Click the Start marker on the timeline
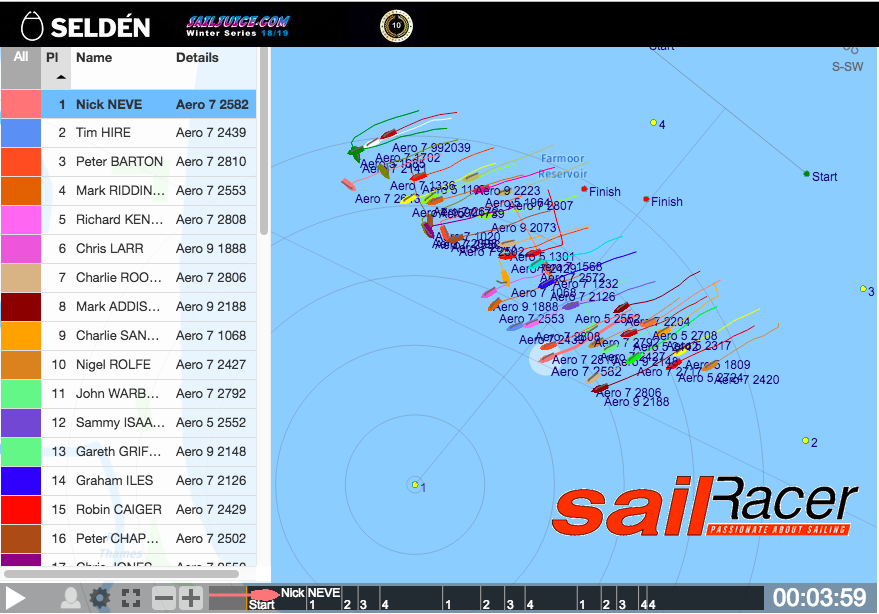The image size is (879, 614). click(x=261, y=604)
